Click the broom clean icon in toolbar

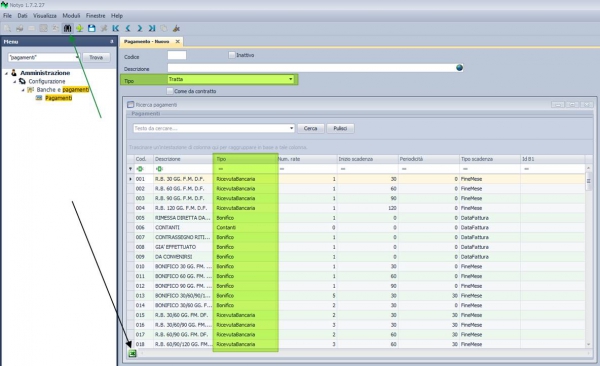click(176, 28)
